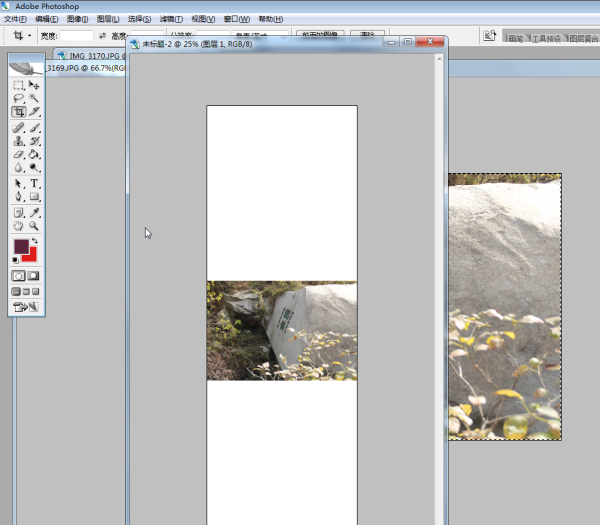
Task: Select the Type tool
Action: tap(34, 183)
